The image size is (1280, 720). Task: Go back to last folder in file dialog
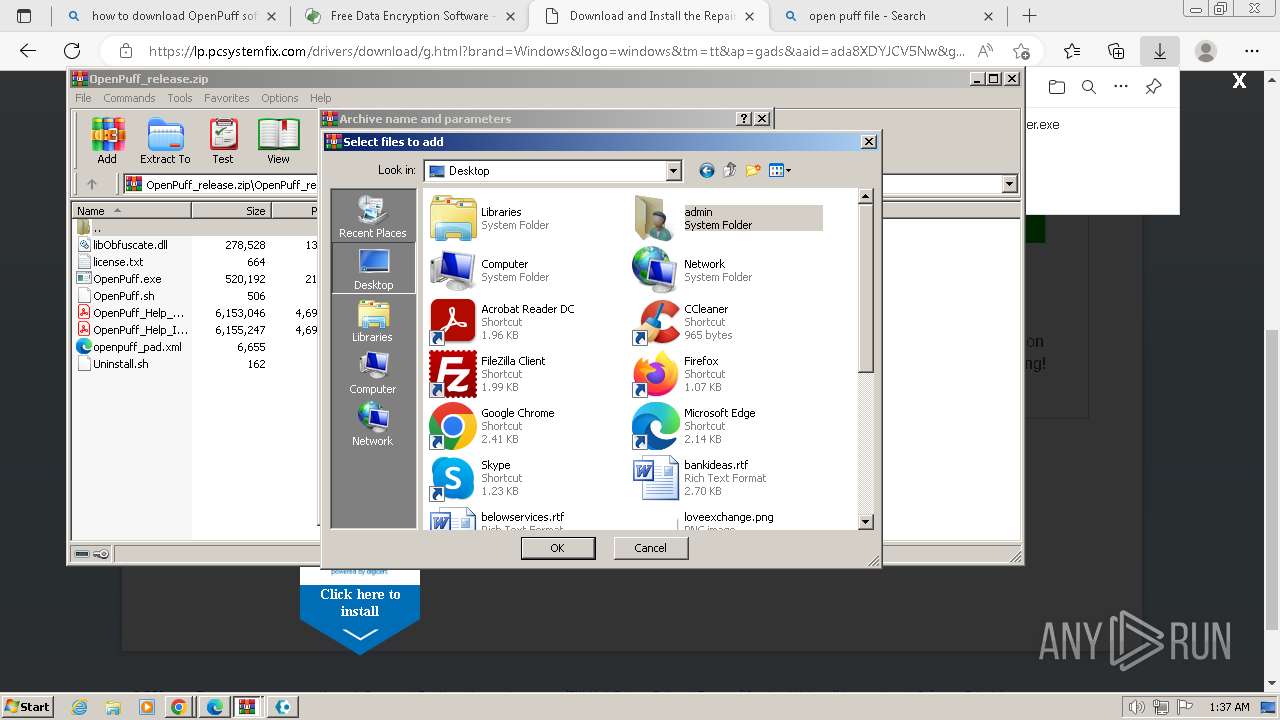(x=706, y=171)
